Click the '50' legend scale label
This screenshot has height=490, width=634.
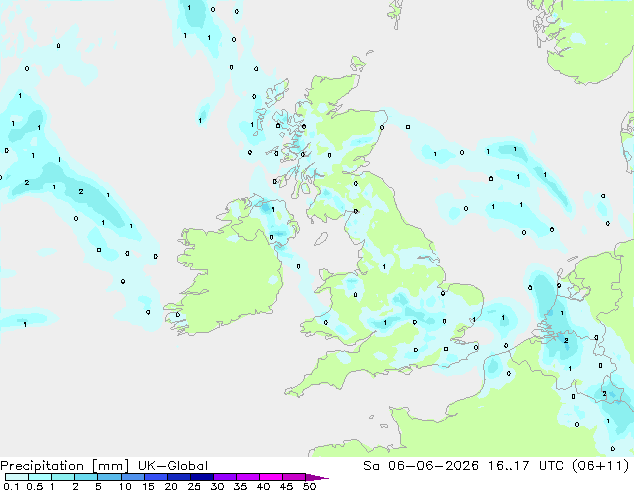click(309, 486)
